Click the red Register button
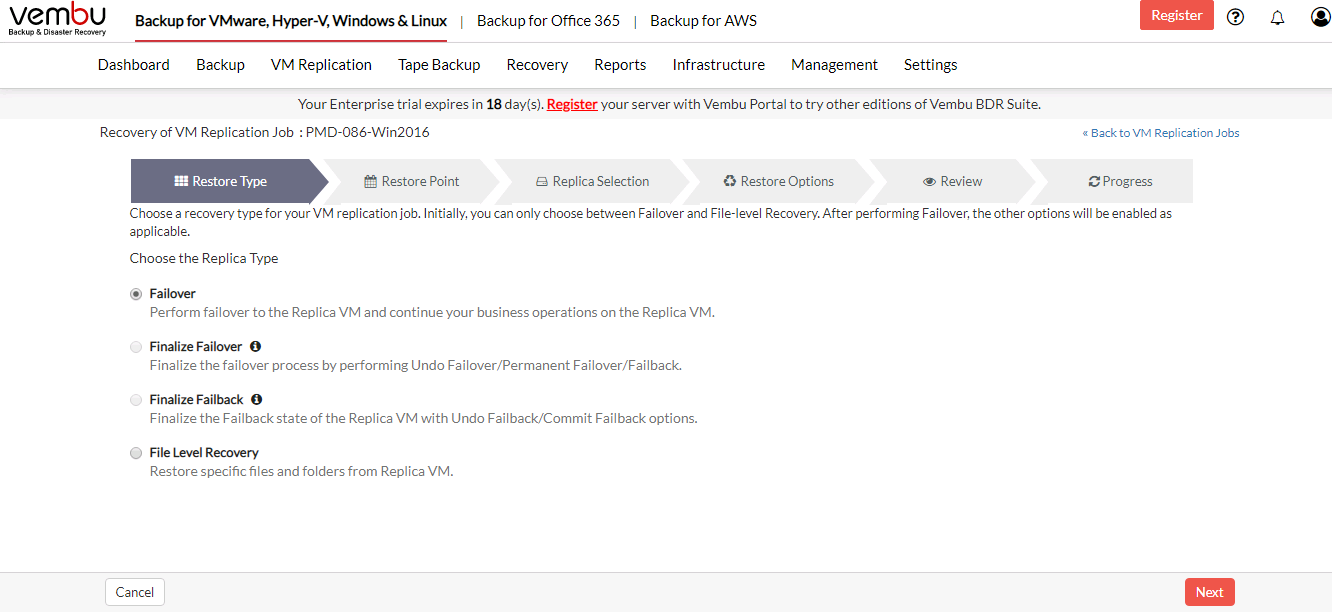1332x615 pixels. tap(1177, 15)
